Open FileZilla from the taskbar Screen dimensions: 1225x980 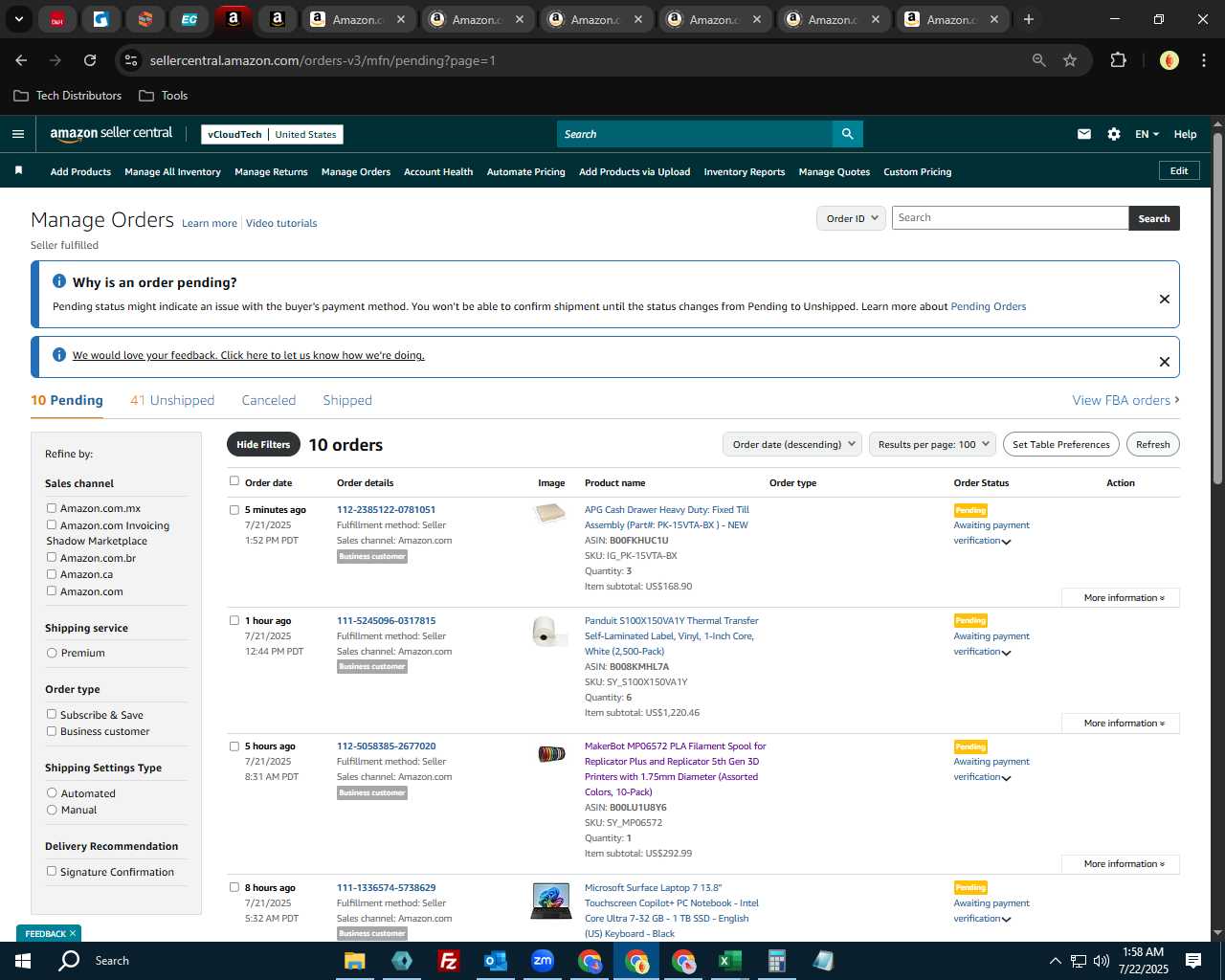coord(448,961)
